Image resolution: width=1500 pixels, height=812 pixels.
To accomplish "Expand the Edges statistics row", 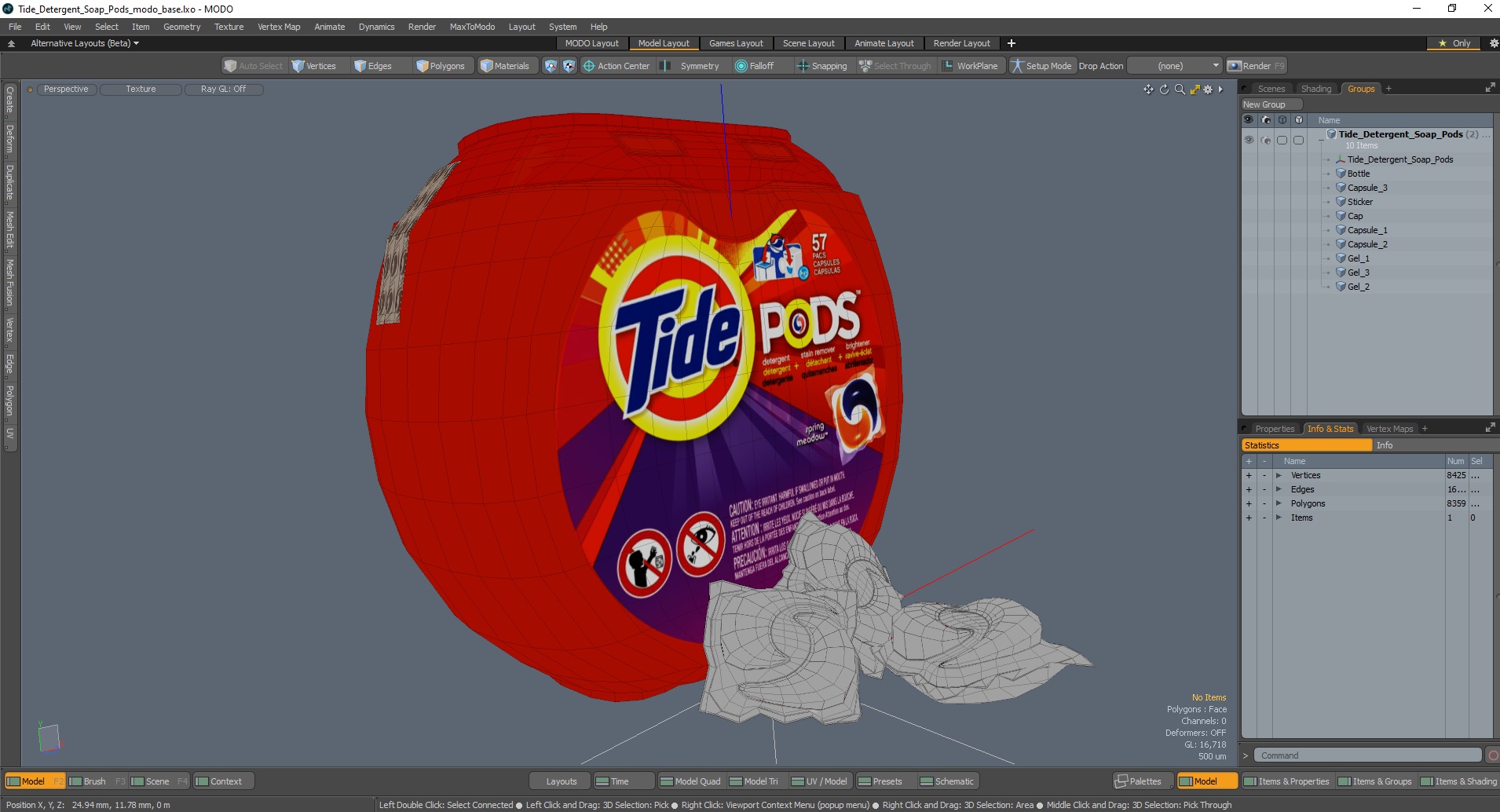I will click(1279, 489).
